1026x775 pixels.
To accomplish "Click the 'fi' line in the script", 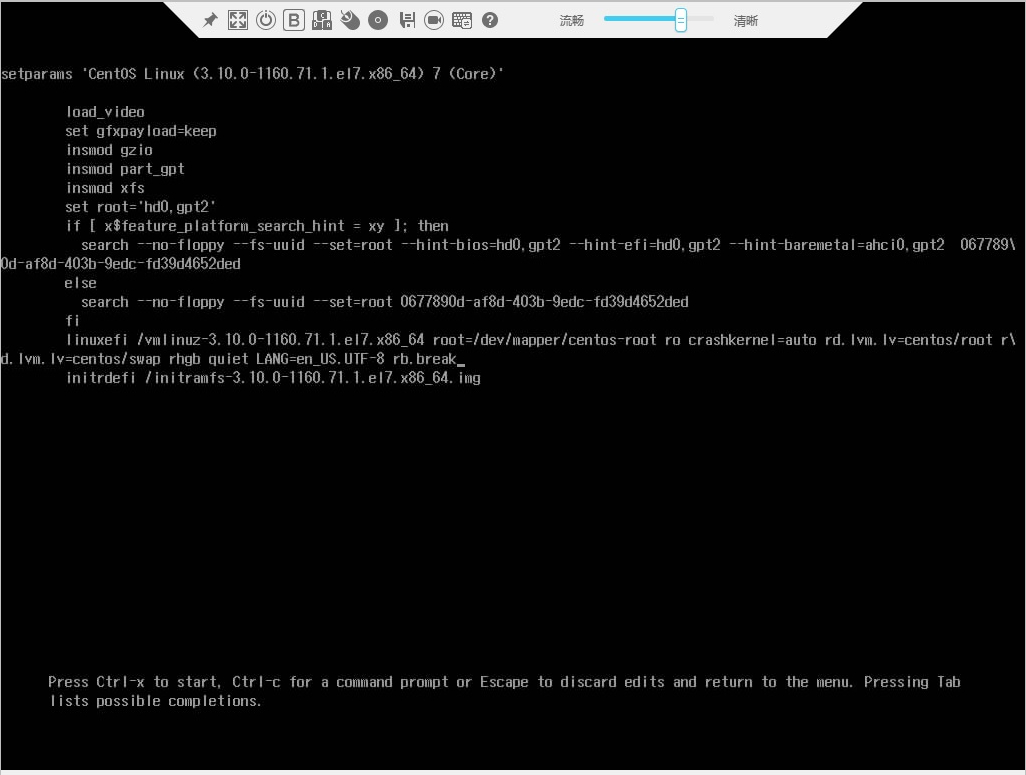I will (73, 321).
